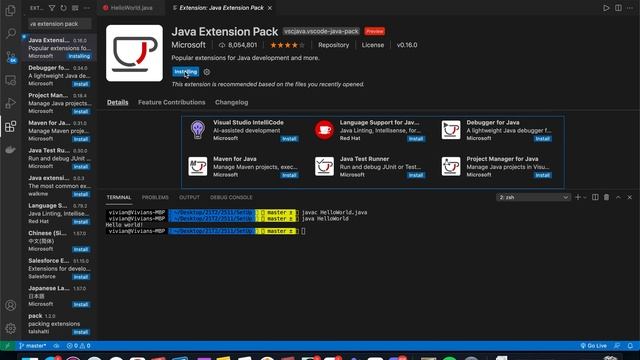Install Salesforce Extension in sidebar
This screenshot has height=360, width=640.
pos(81,277)
